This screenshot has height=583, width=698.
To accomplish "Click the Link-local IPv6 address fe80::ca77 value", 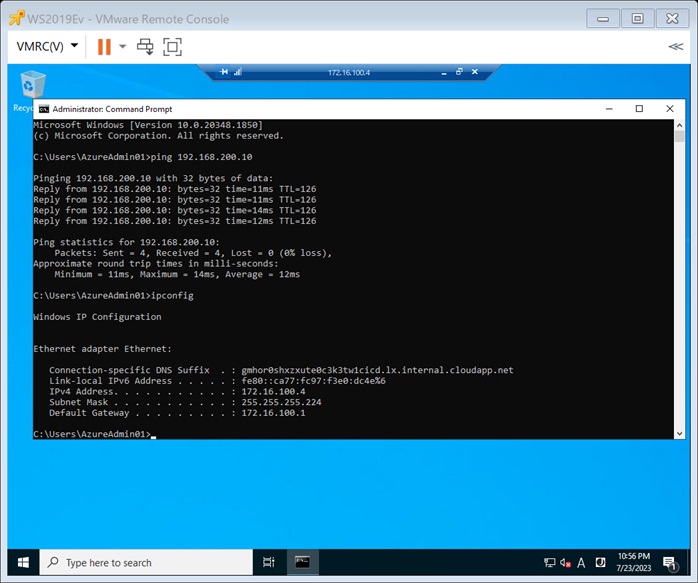I will (x=313, y=381).
